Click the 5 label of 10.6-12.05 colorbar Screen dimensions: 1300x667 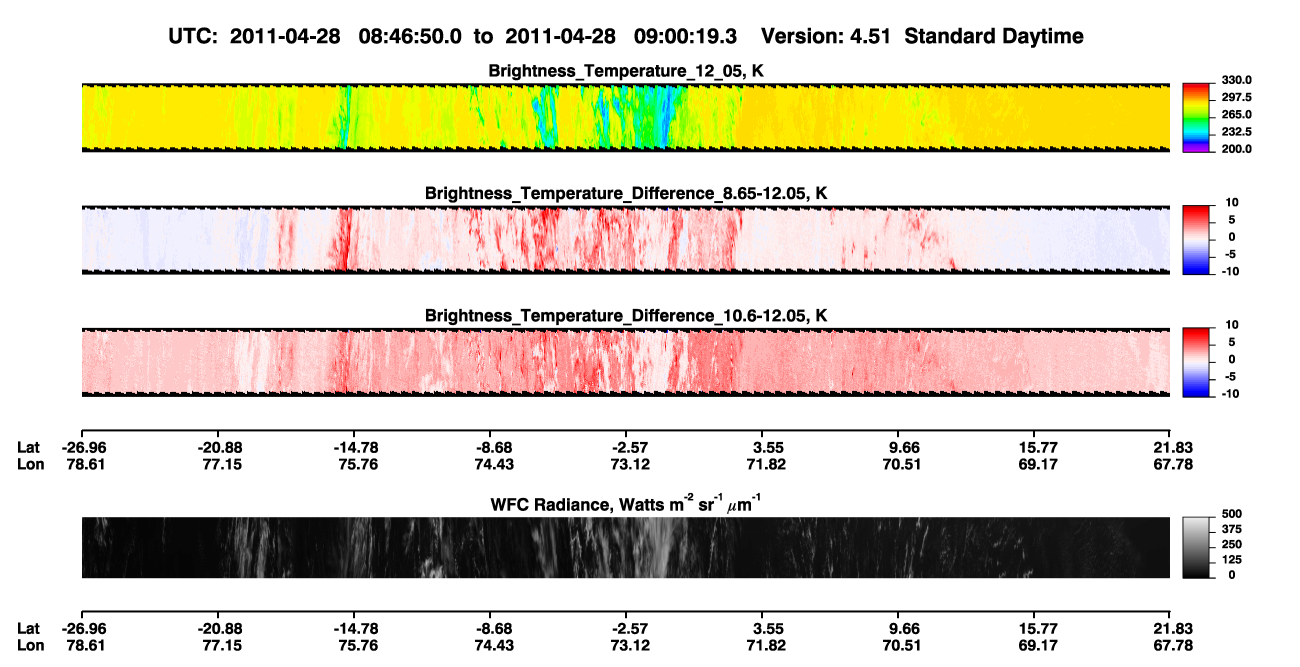pos(1234,342)
